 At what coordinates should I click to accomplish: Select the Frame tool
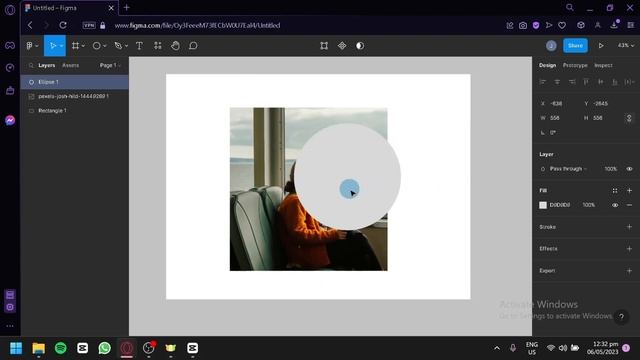[76, 46]
